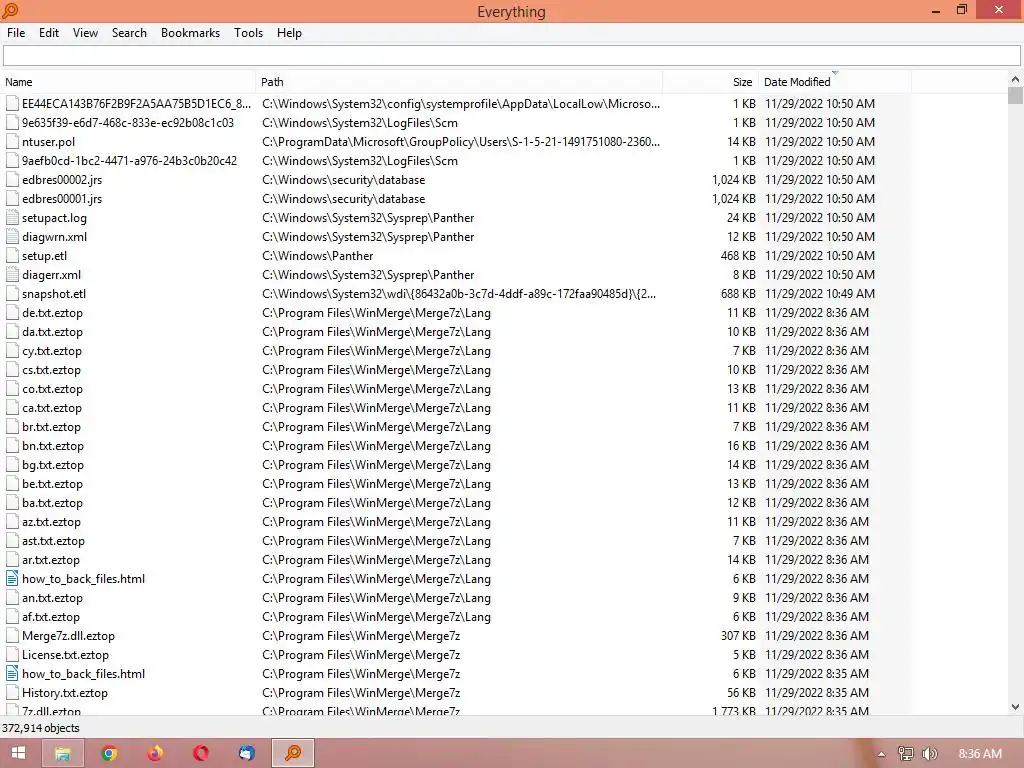Select cs.txt.eztop file name
1024x768 pixels.
(x=52, y=369)
